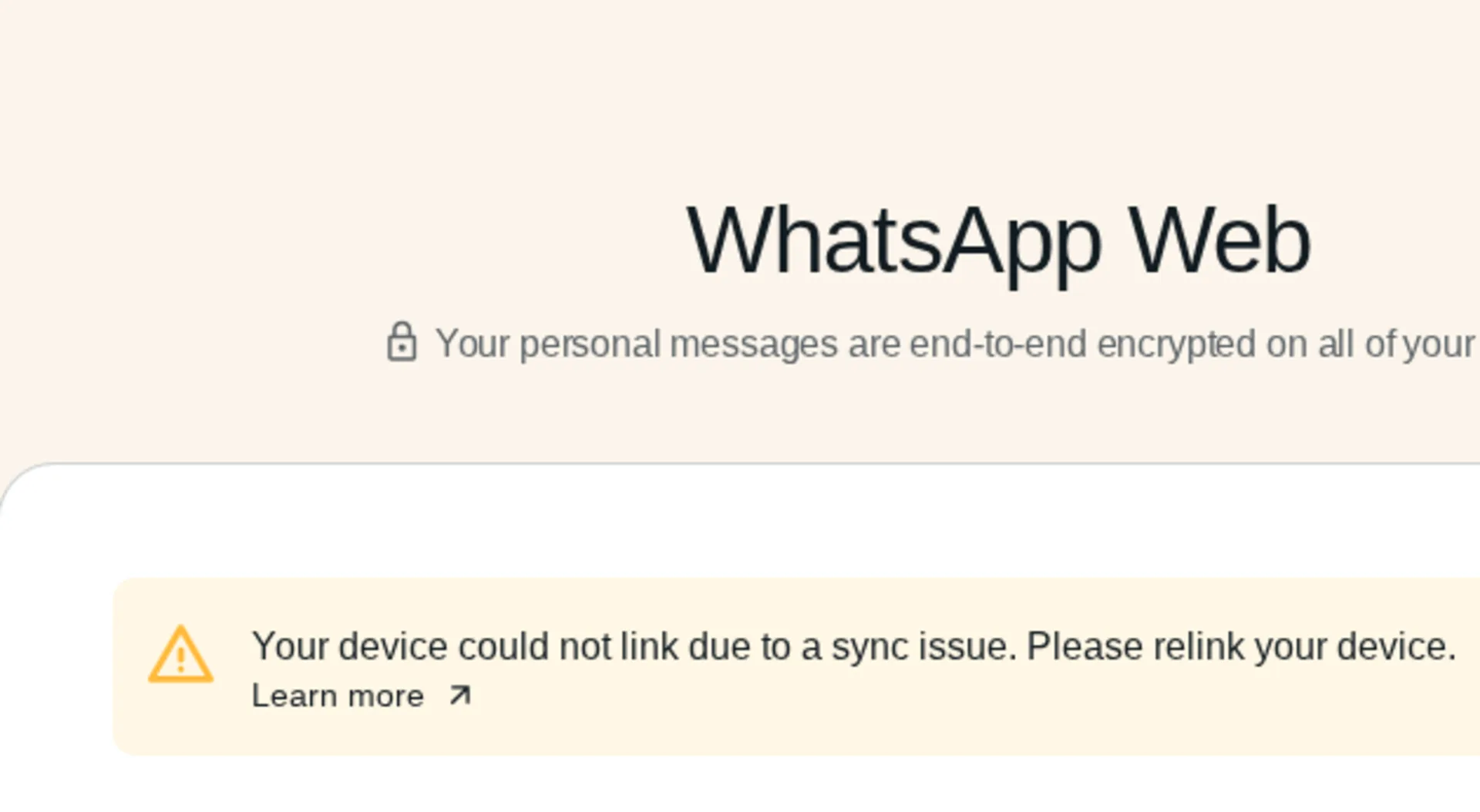Click the word 'messages' in the encryption notice

tap(753, 344)
